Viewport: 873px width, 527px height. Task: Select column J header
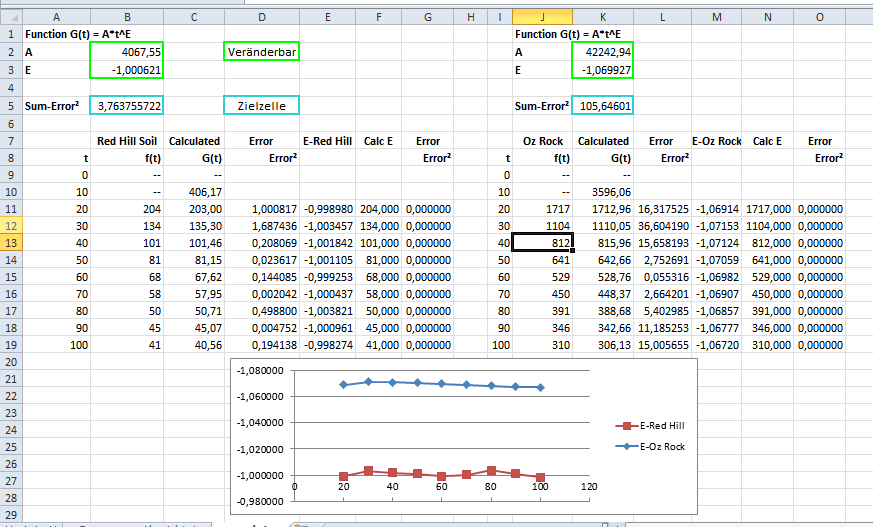[541, 16]
